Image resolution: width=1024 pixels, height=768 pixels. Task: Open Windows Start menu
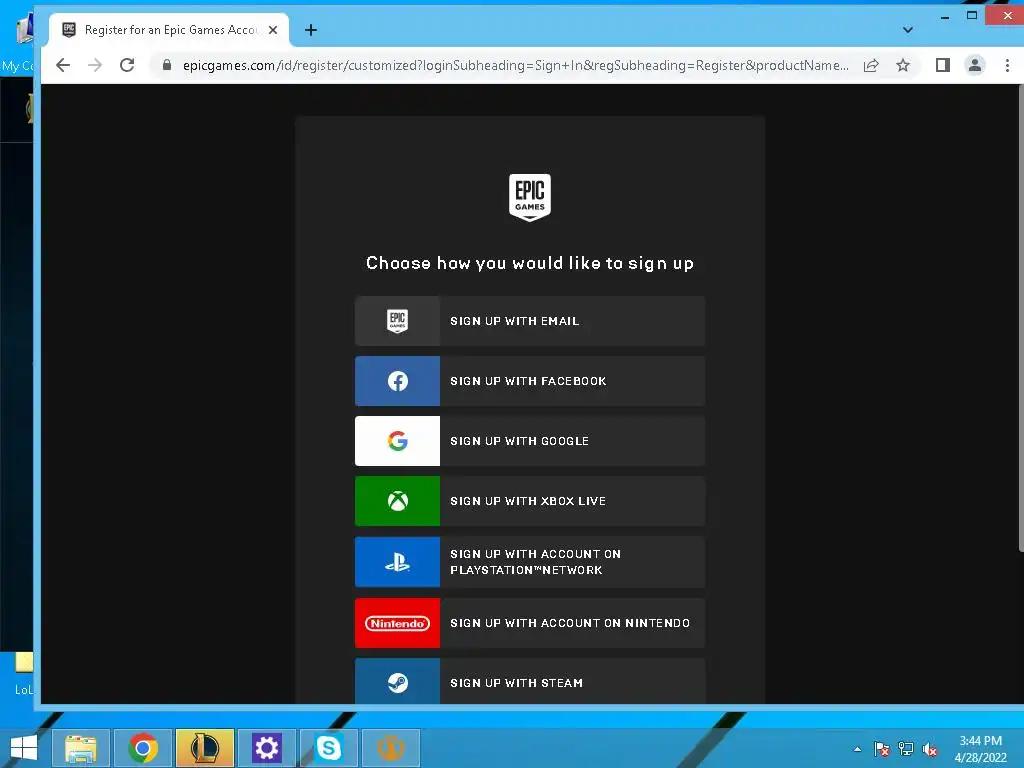(x=24, y=748)
